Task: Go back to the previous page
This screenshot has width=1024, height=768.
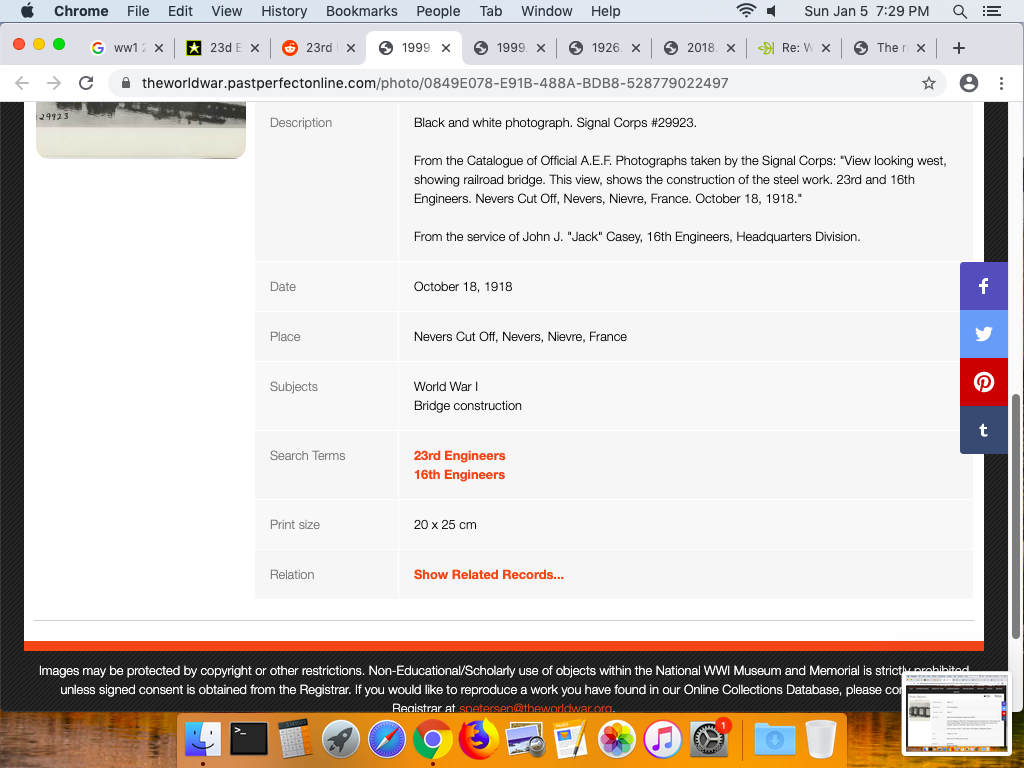Action: [22, 83]
